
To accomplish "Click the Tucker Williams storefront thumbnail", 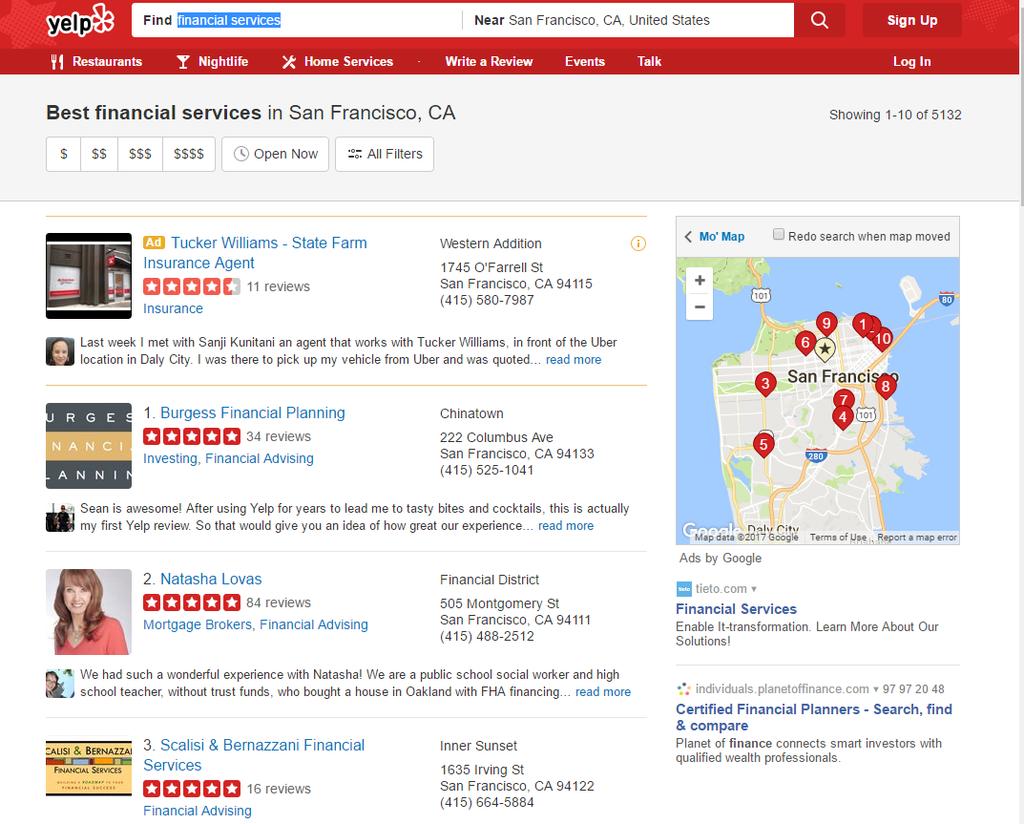I will [89, 276].
